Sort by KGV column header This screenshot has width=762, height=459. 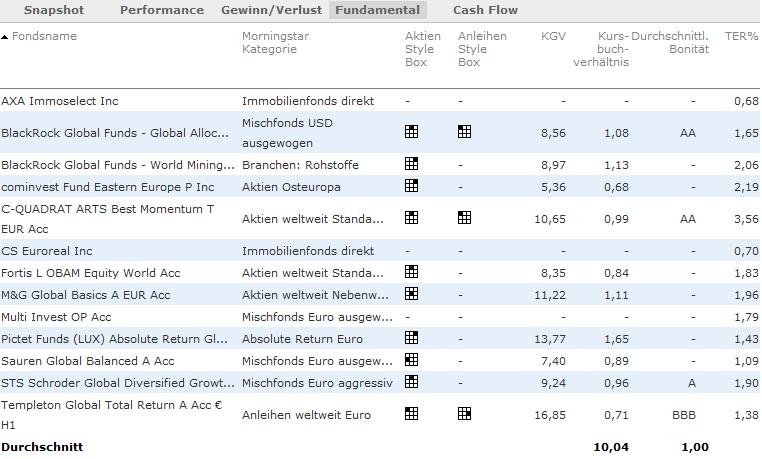pos(553,37)
